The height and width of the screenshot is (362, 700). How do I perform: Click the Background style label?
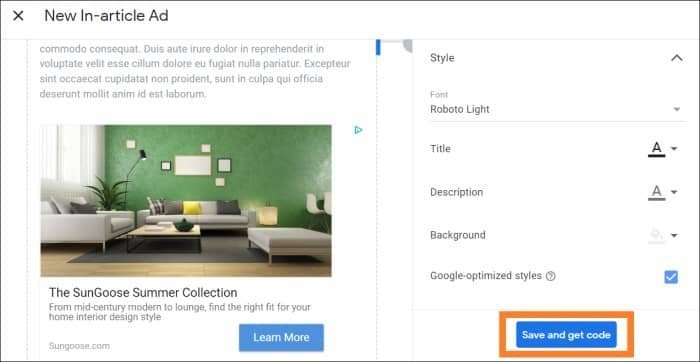[x=458, y=235]
